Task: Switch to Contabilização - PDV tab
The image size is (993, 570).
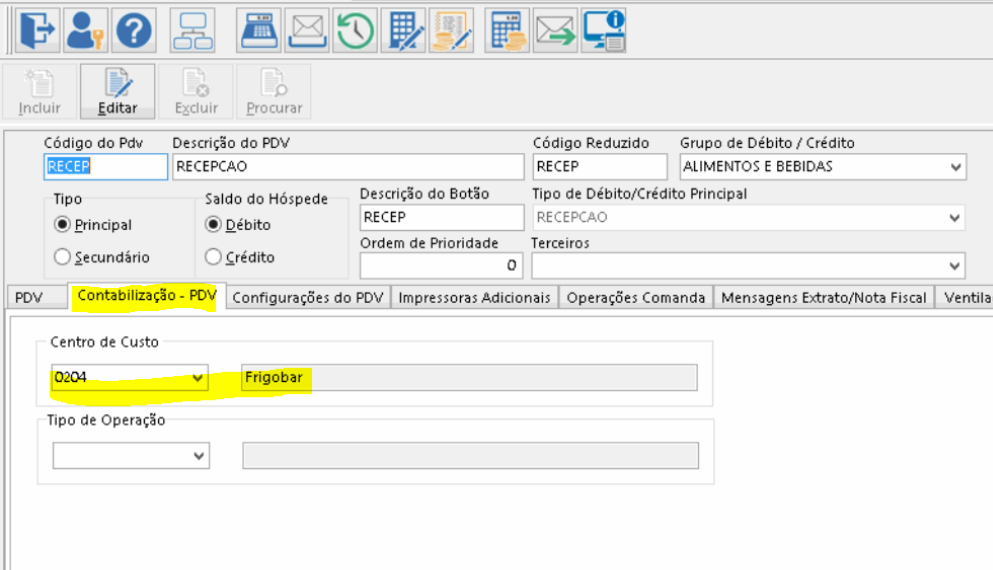Action: coord(147,295)
